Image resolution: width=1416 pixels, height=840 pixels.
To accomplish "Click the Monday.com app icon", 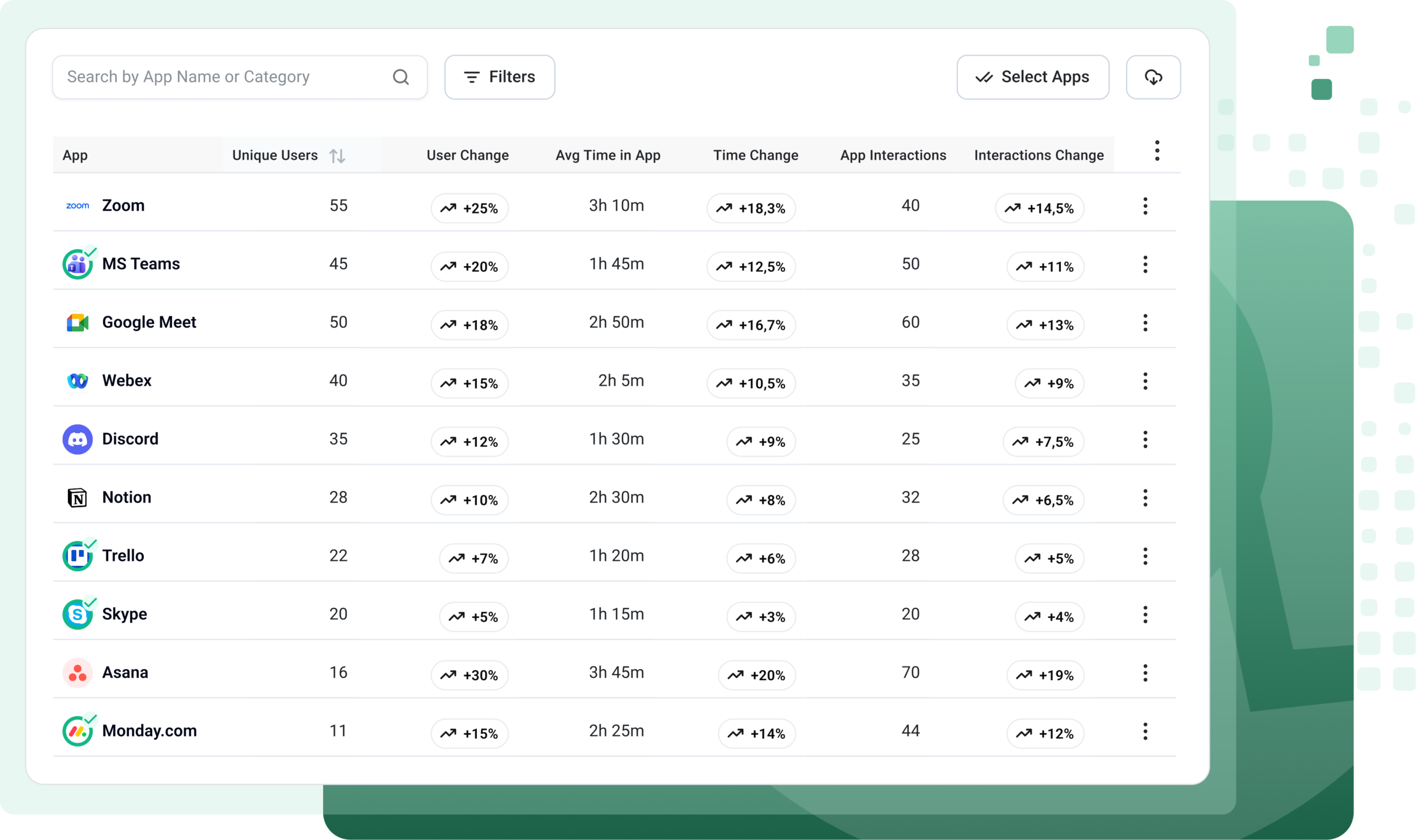I will click(77, 731).
